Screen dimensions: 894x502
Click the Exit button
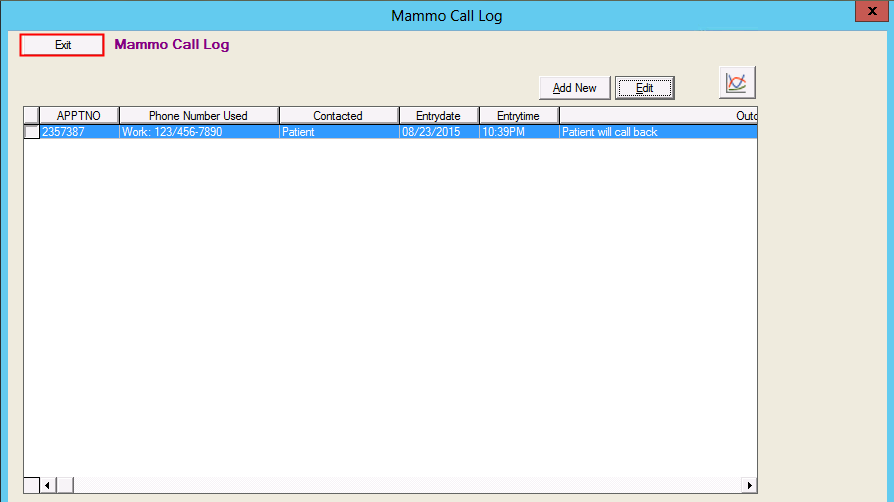(x=62, y=45)
